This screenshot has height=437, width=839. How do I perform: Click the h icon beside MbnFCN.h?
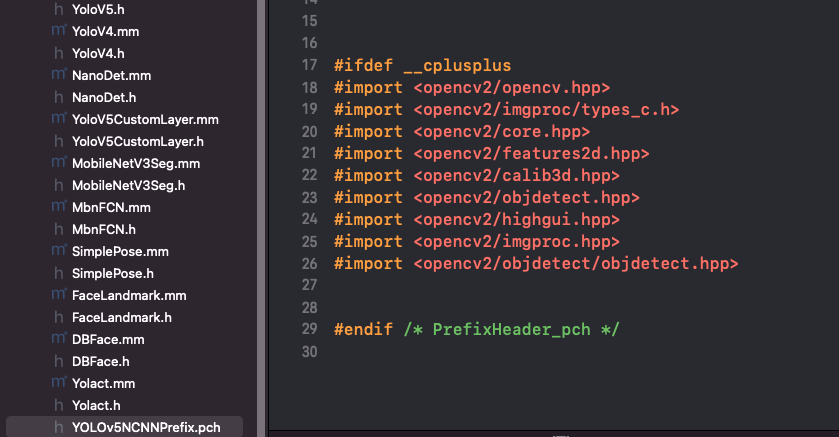point(59,229)
